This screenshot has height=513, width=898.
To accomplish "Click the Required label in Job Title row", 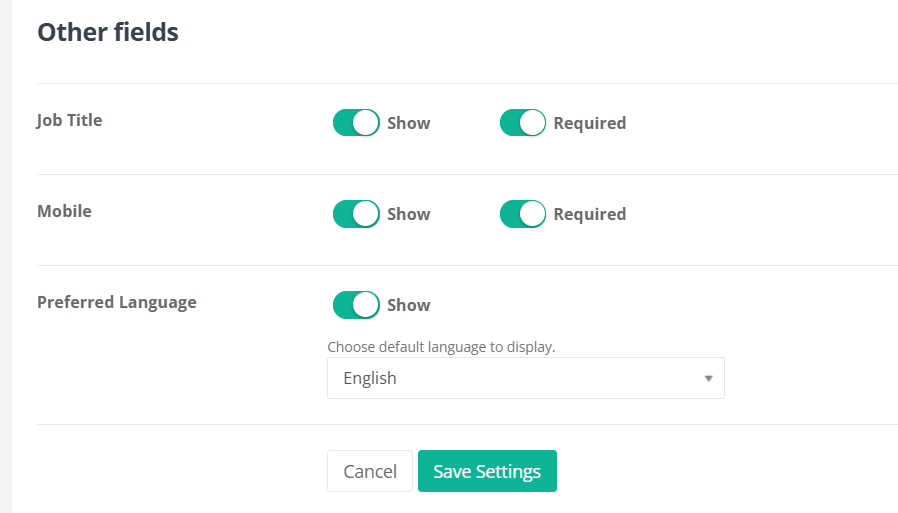I will pos(590,123).
